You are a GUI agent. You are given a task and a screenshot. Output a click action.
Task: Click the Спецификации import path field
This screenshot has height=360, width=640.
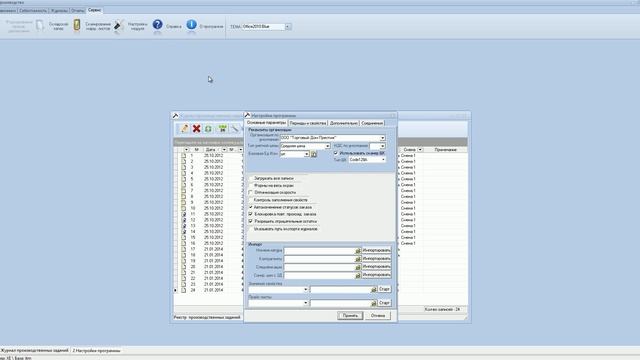(320, 267)
